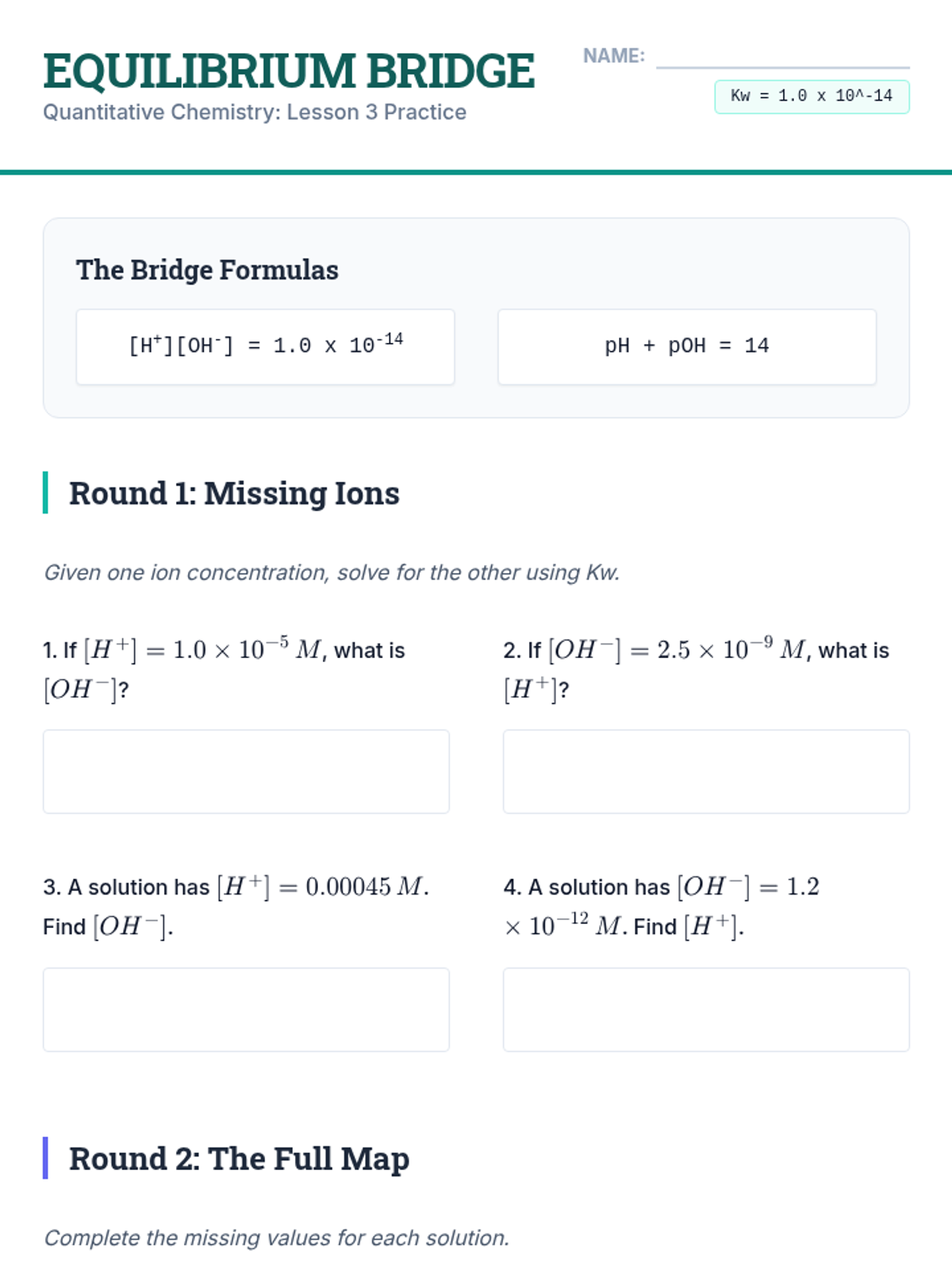Select answer box under question 3
The width and height of the screenshot is (952, 1270).
coord(246,1010)
